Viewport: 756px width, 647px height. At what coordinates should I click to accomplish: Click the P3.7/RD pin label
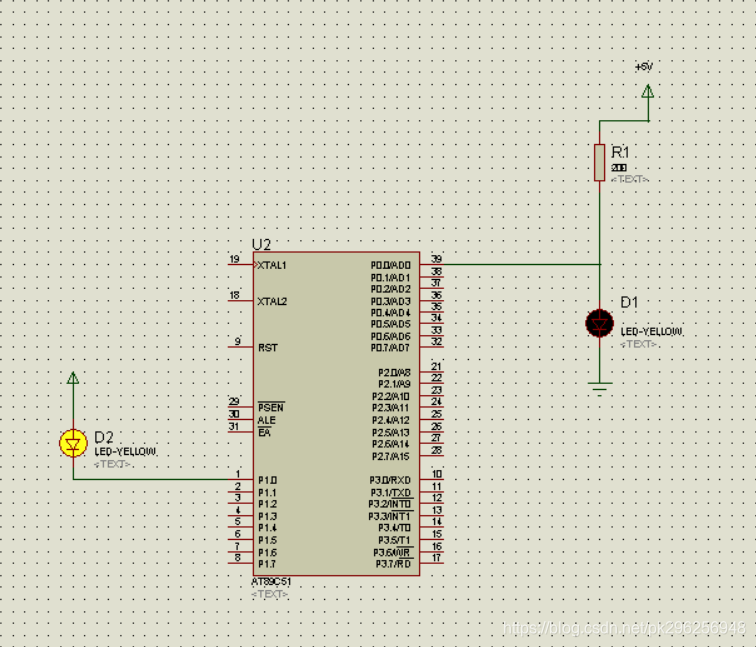393,564
